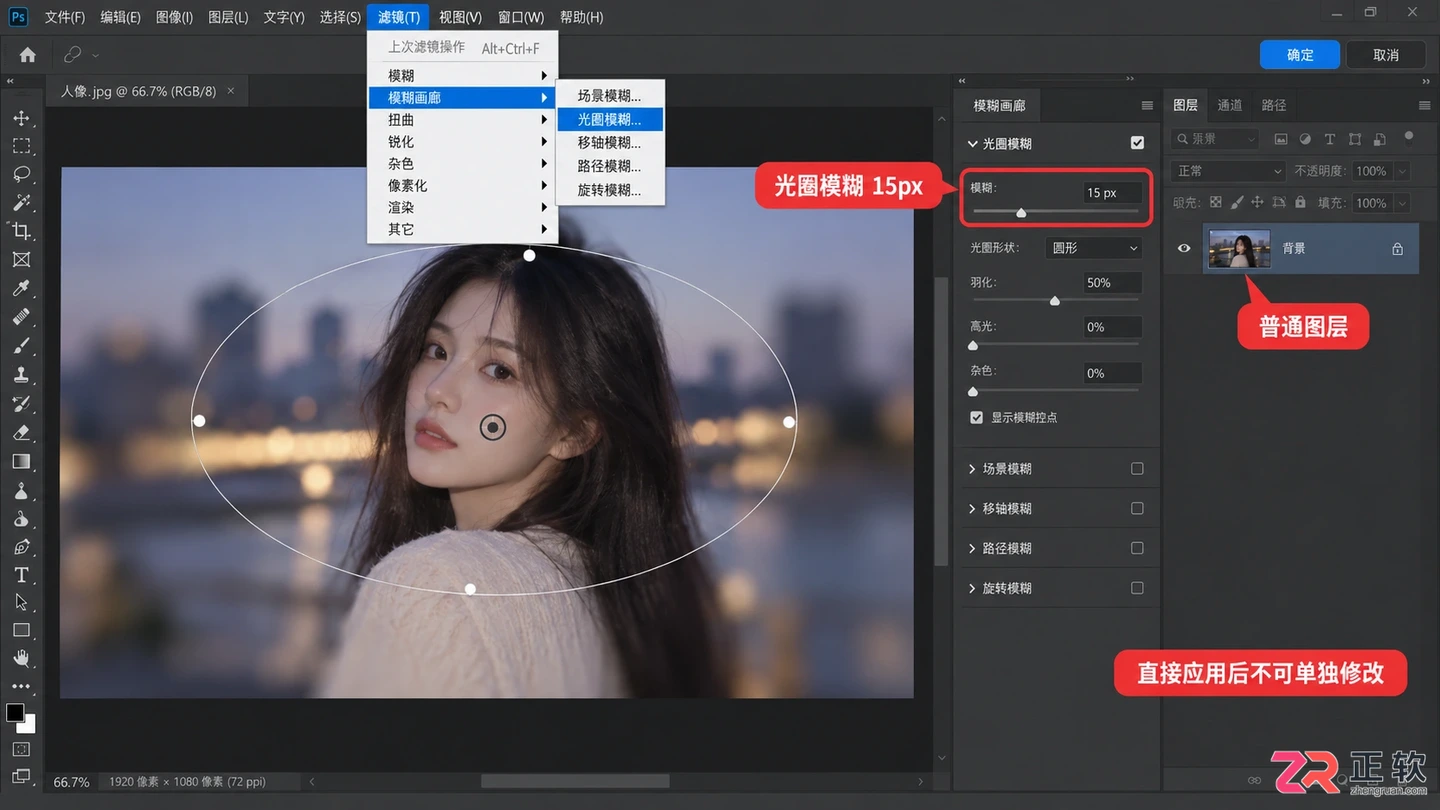Select the Brush tool in the toolbox
Viewport: 1440px width, 810px height.
coord(21,346)
